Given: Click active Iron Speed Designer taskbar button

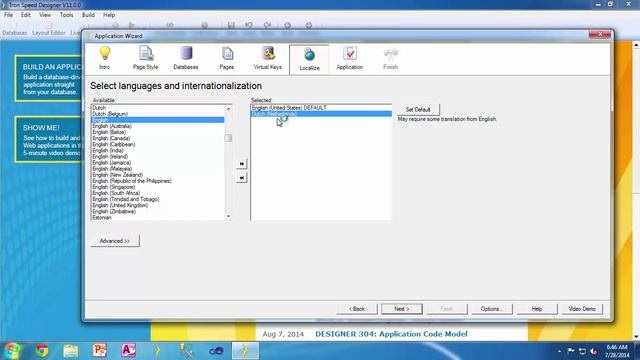Looking at the screenshot, I should [245, 351].
